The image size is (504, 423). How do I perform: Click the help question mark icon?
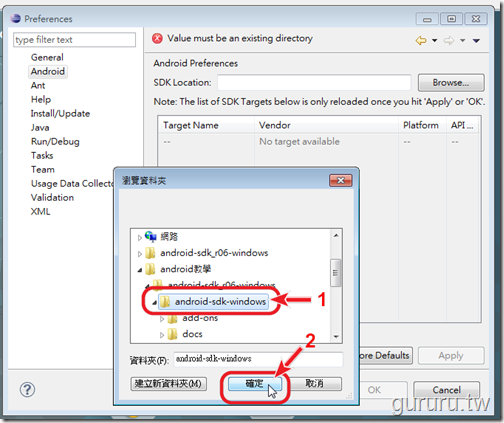[27, 389]
